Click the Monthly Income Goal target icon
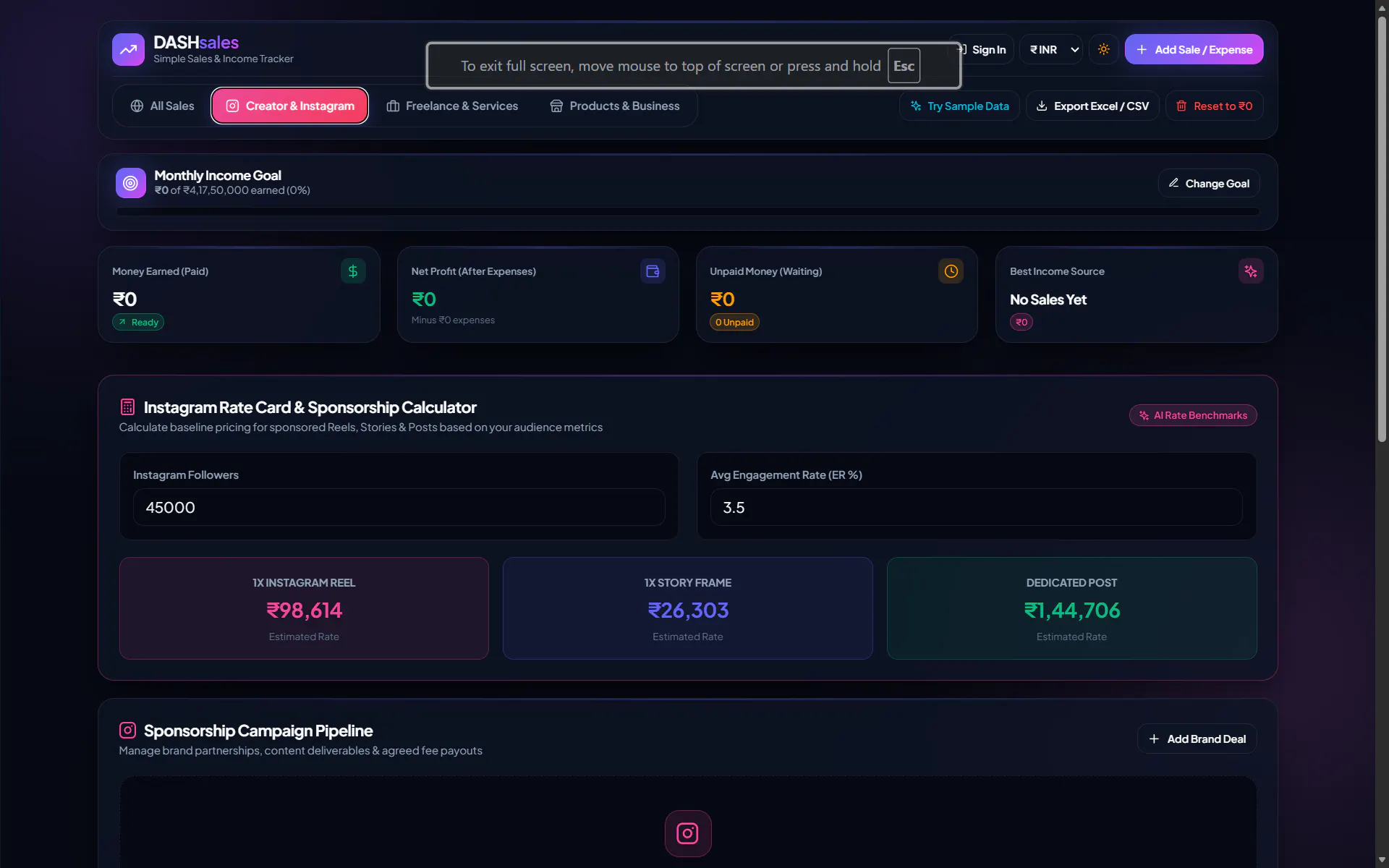The height and width of the screenshot is (868, 1389). 131,183
